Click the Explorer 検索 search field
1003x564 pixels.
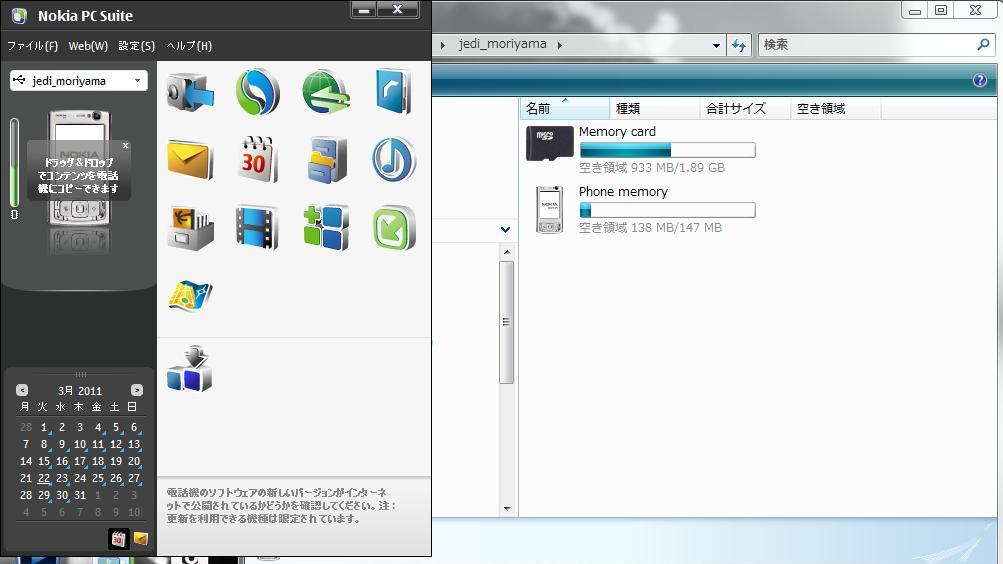point(866,45)
